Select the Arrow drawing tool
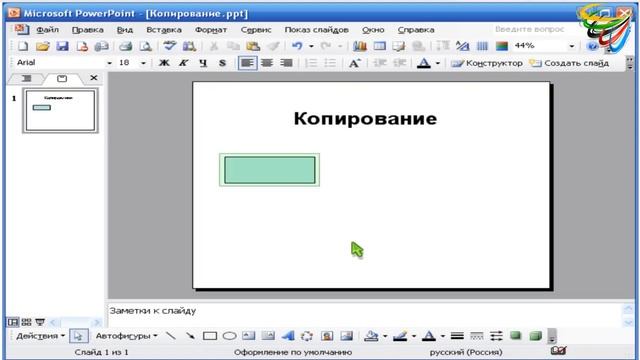This screenshot has height=360, width=640. pyautogui.click(x=190, y=336)
